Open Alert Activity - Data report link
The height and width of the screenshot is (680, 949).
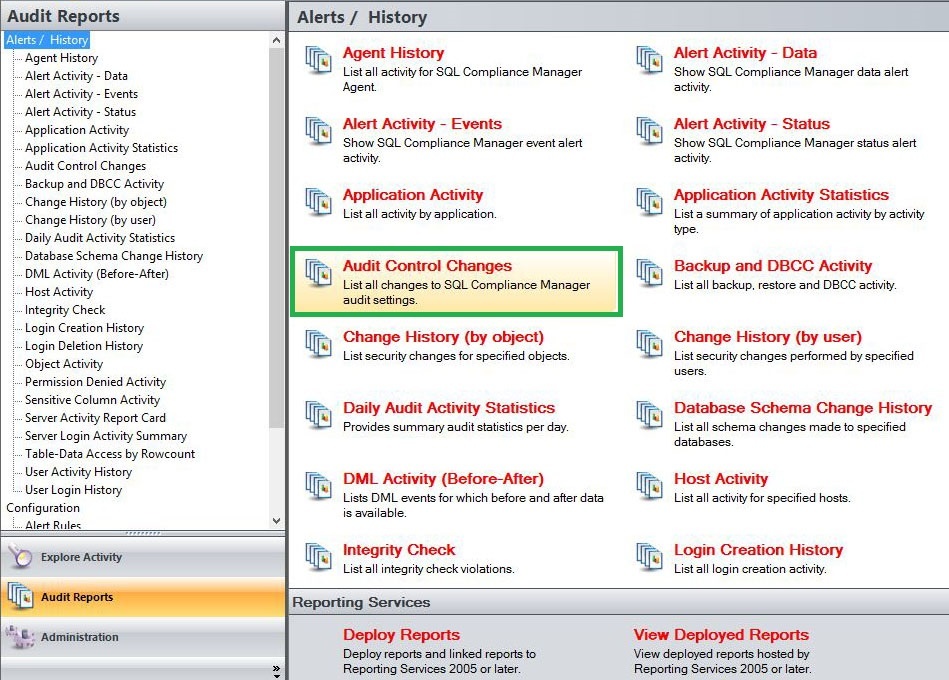click(x=745, y=53)
